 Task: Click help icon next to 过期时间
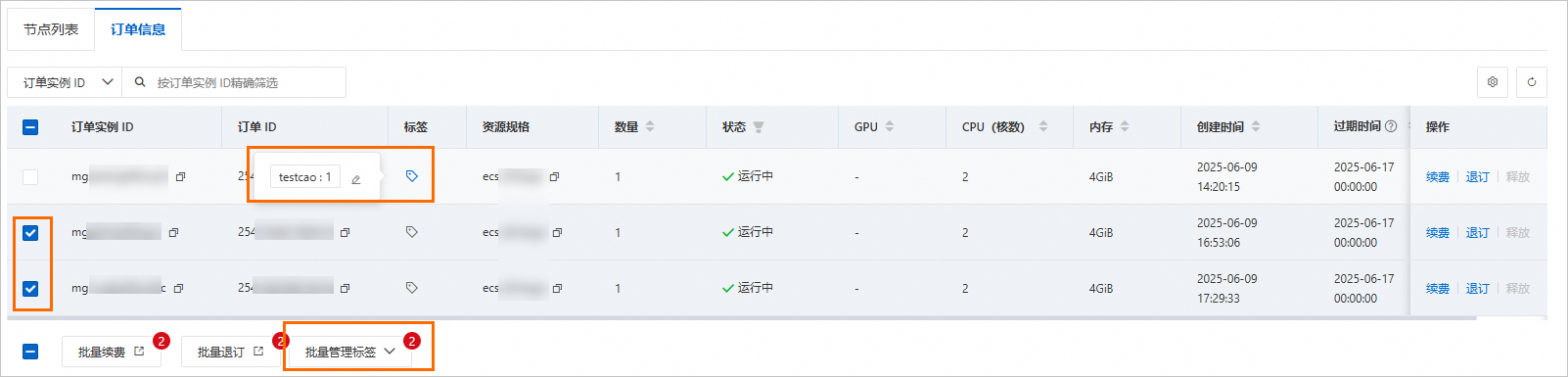click(x=1391, y=126)
